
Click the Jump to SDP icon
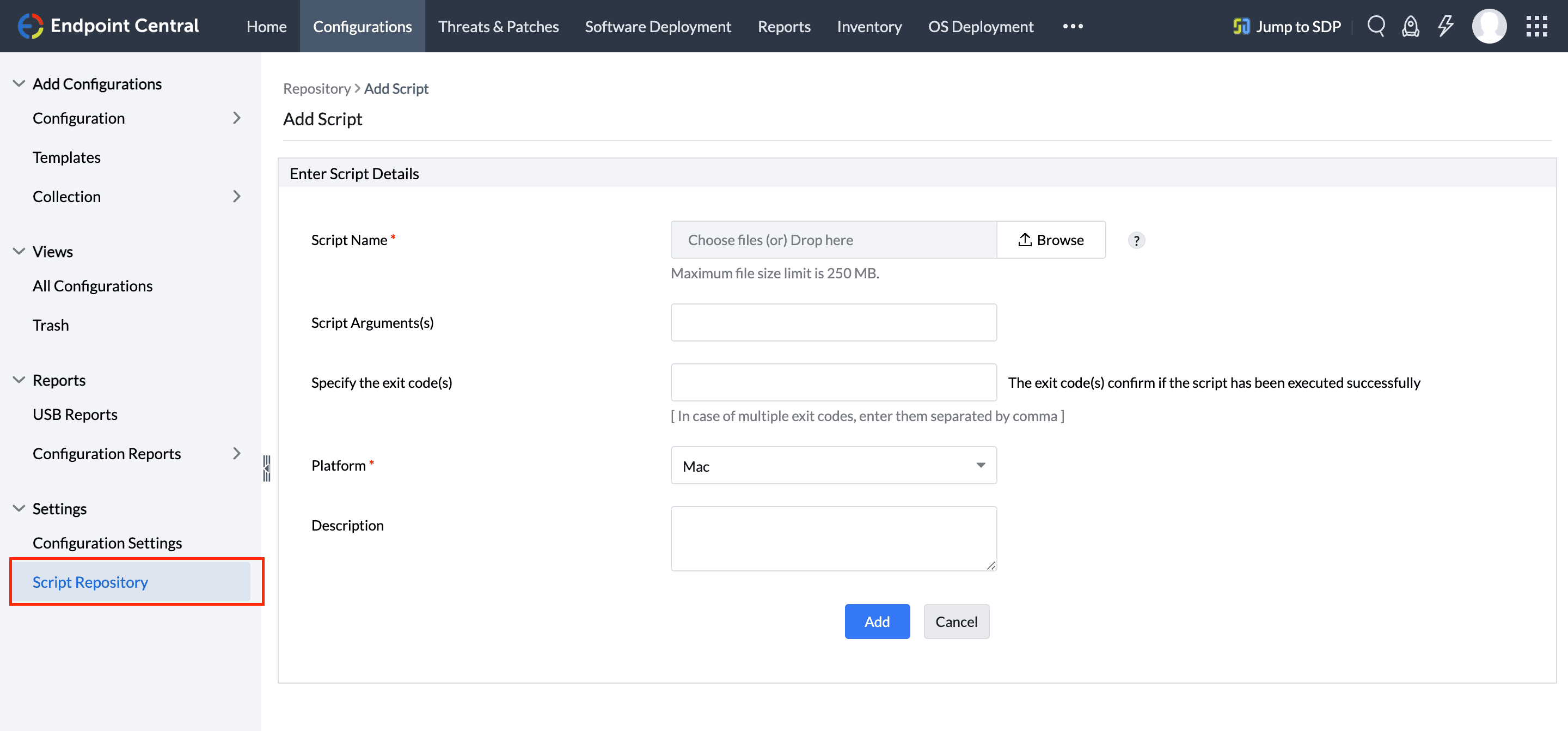[x=1241, y=26]
